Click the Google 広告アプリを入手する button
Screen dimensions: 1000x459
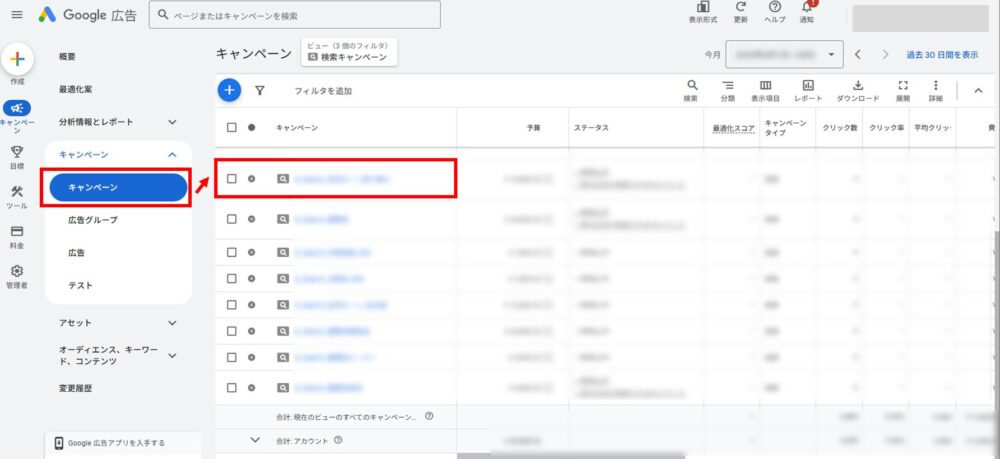coord(116,443)
